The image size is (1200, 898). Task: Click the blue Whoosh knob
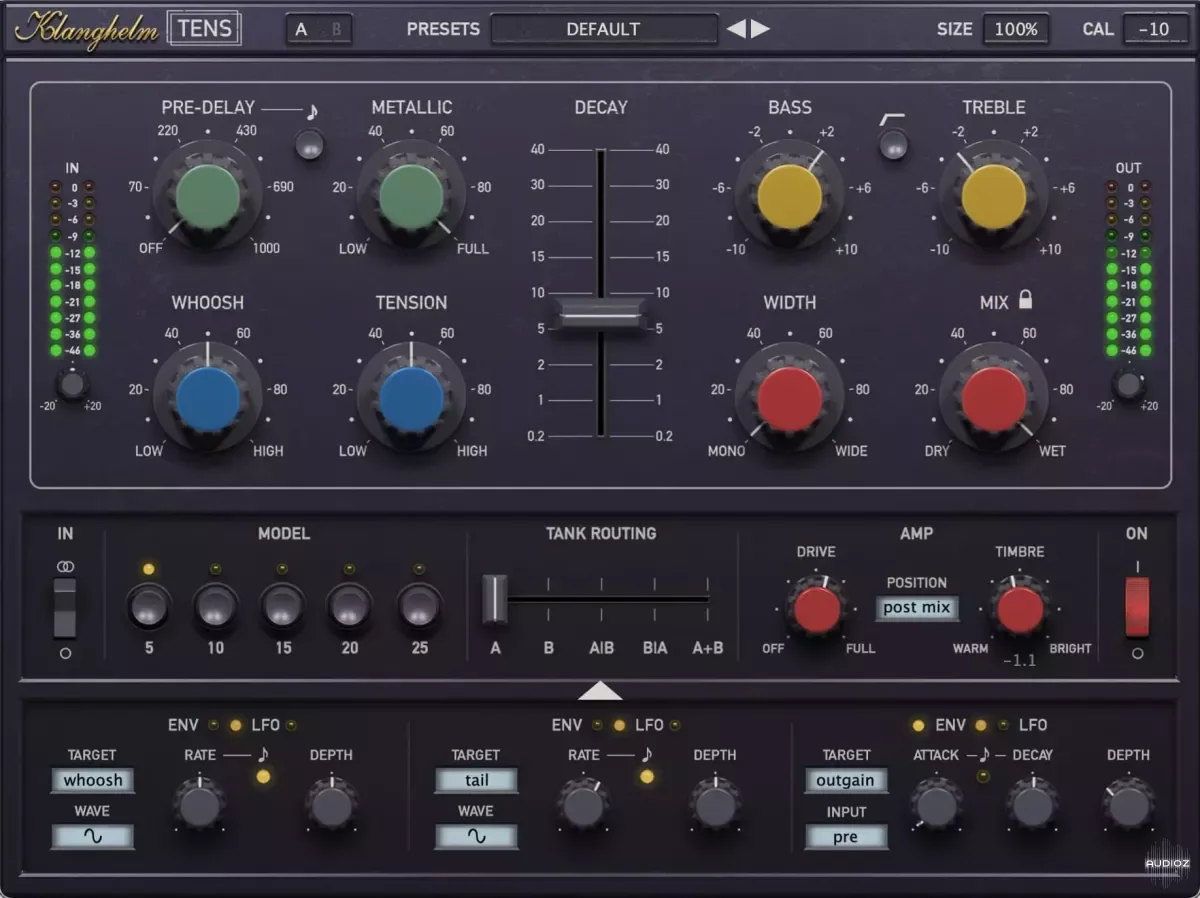click(208, 397)
